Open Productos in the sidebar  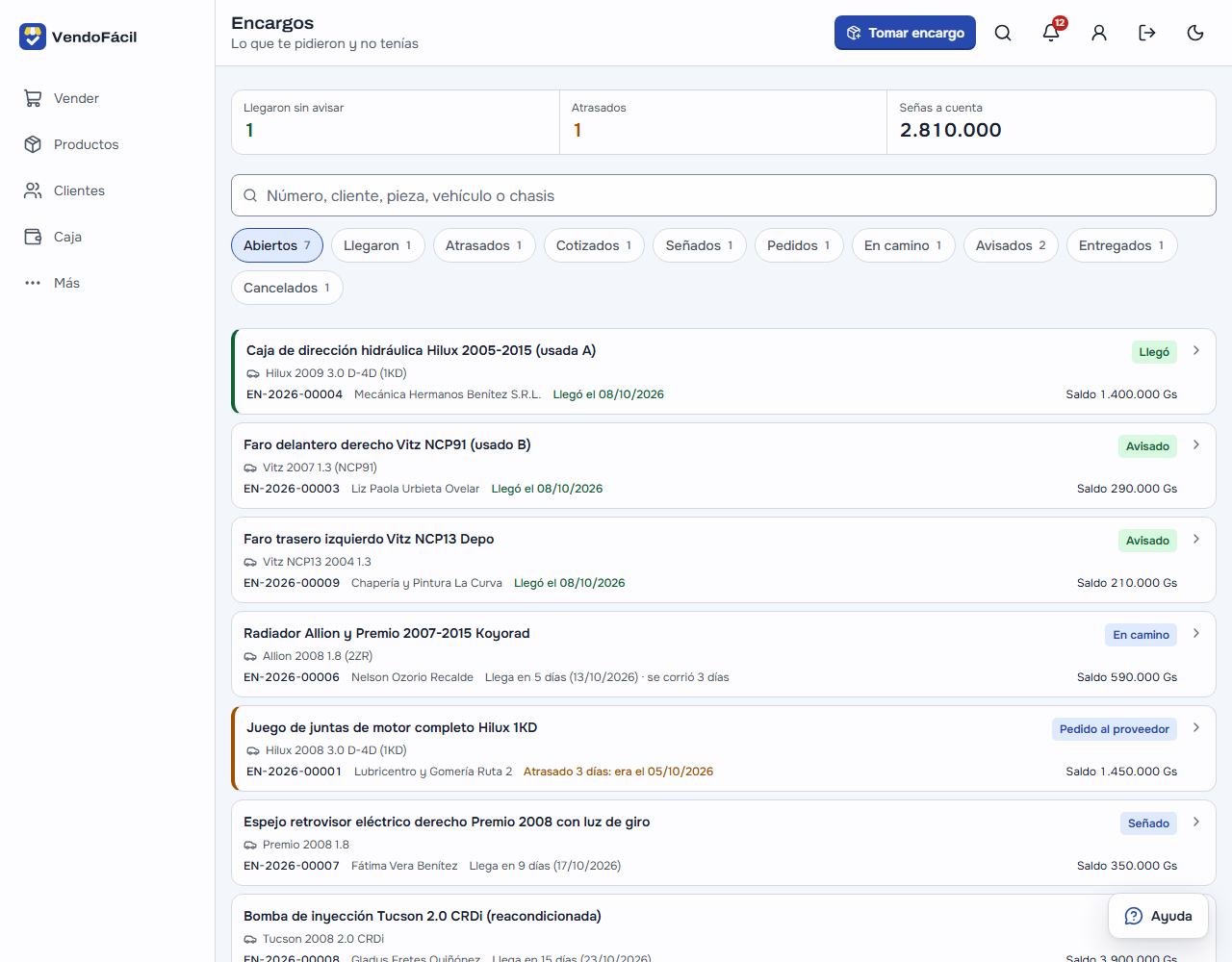pos(108,144)
